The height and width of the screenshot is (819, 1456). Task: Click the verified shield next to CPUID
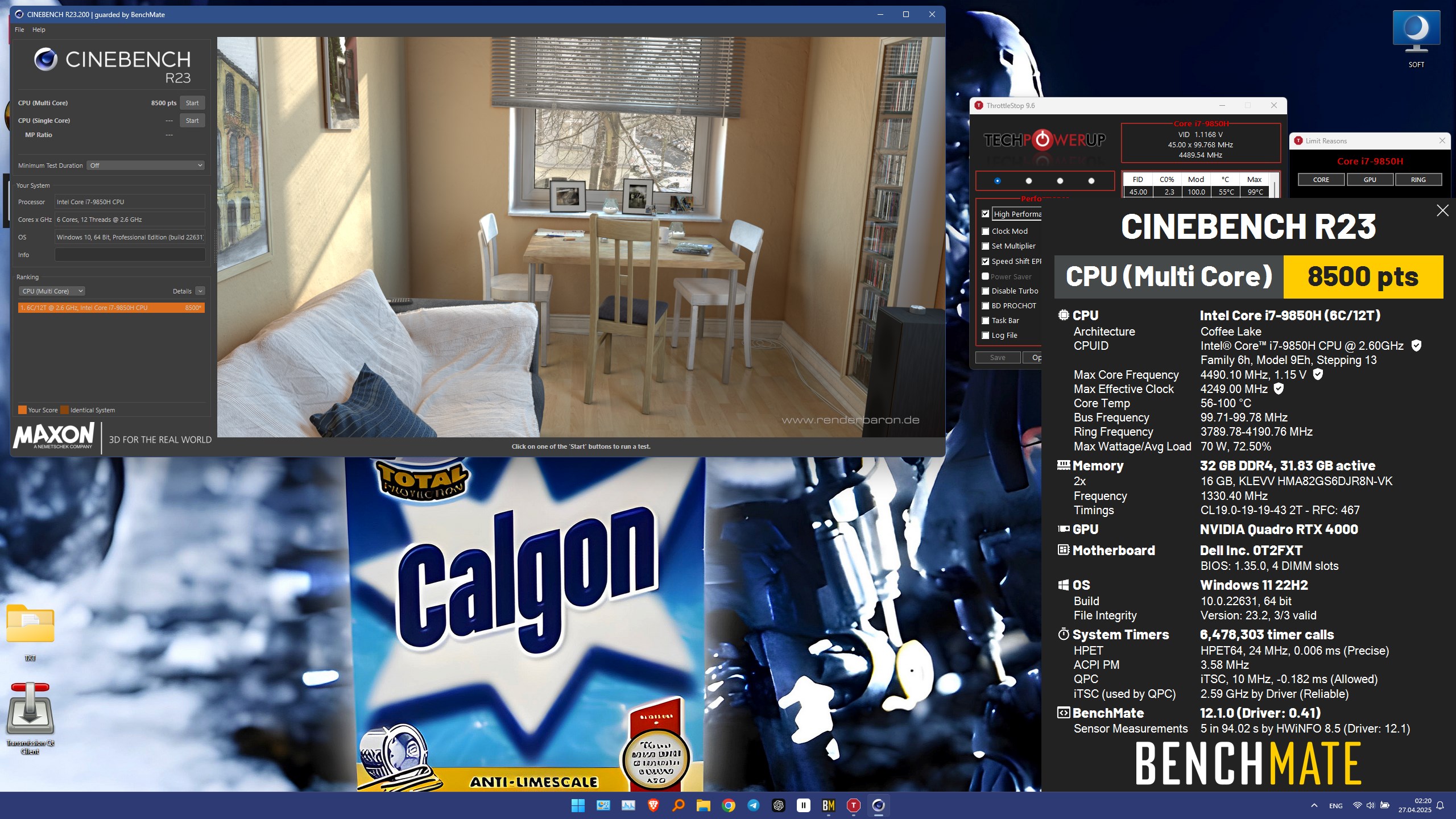[x=1417, y=346]
